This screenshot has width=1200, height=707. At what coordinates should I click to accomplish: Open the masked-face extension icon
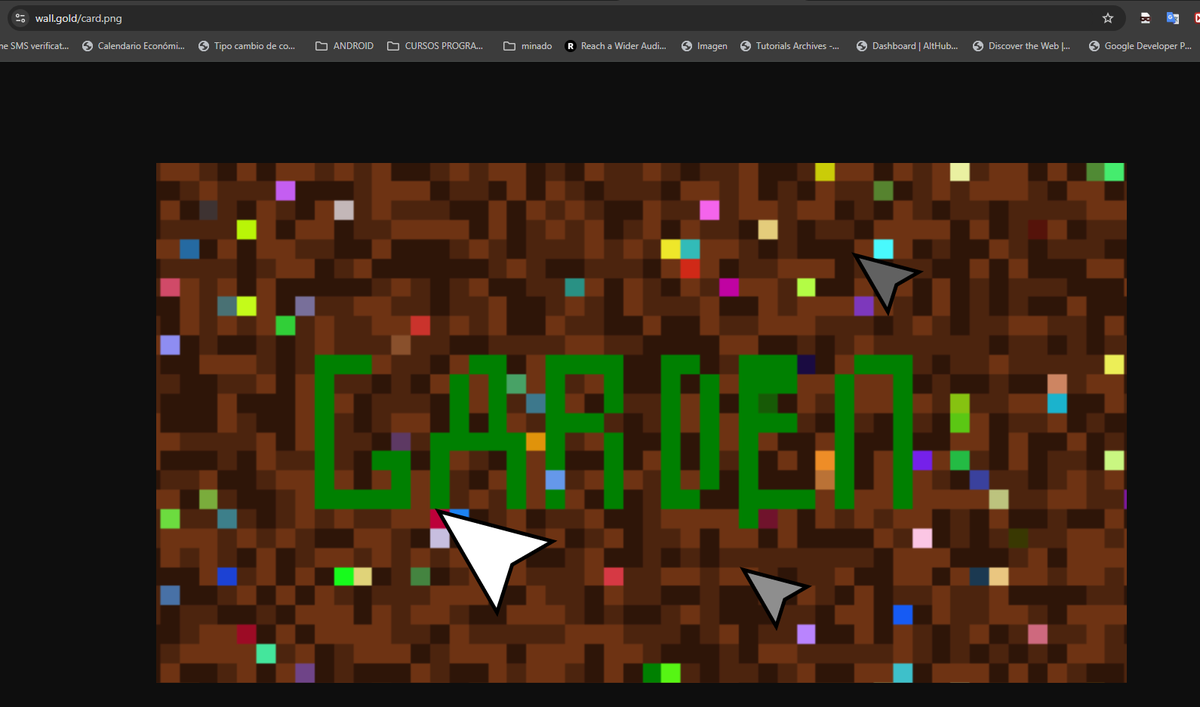point(1146,18)
